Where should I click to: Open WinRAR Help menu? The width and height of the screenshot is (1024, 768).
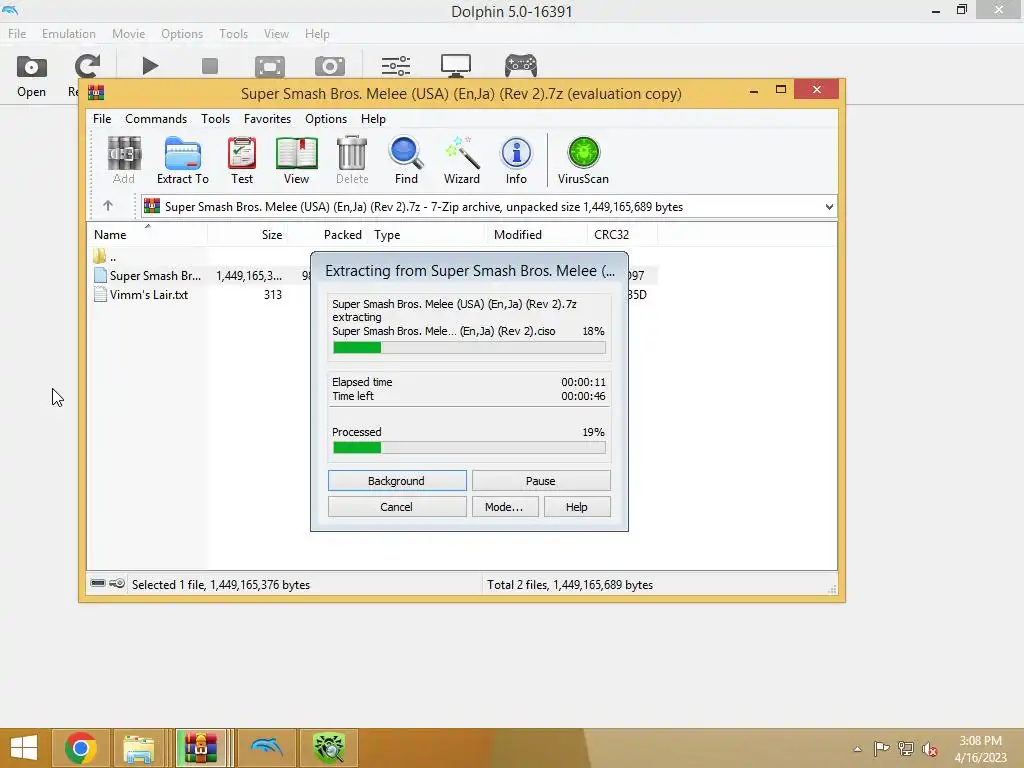pyautogui.click(x=374, y=119)
